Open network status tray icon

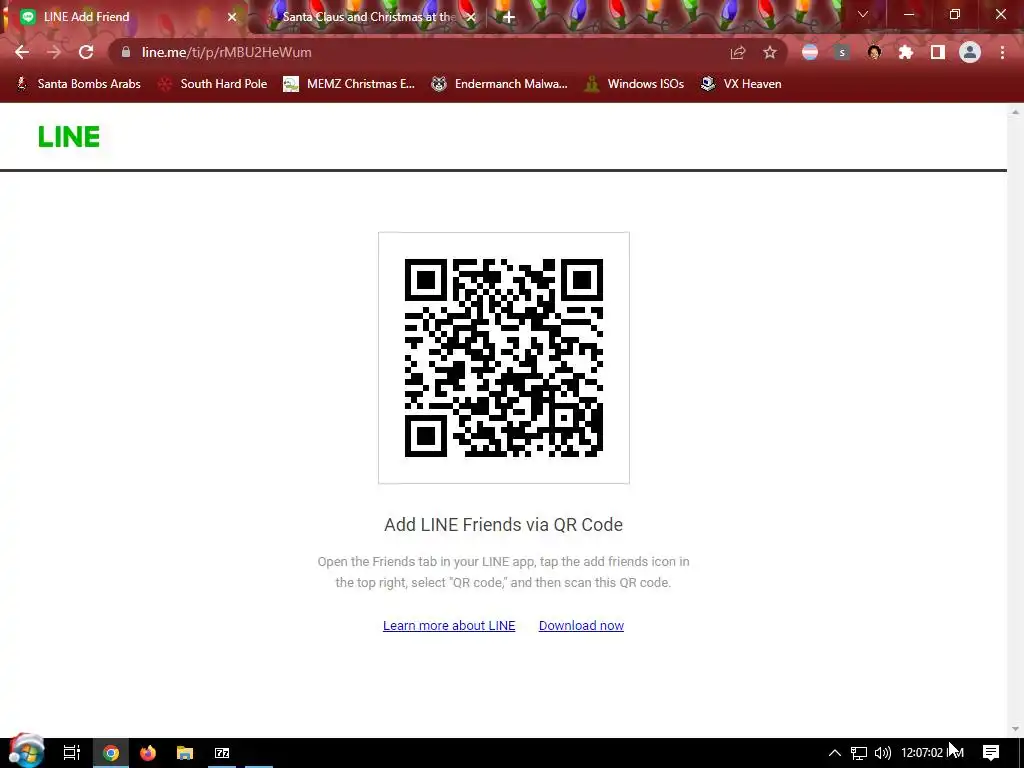pos(859,753)
